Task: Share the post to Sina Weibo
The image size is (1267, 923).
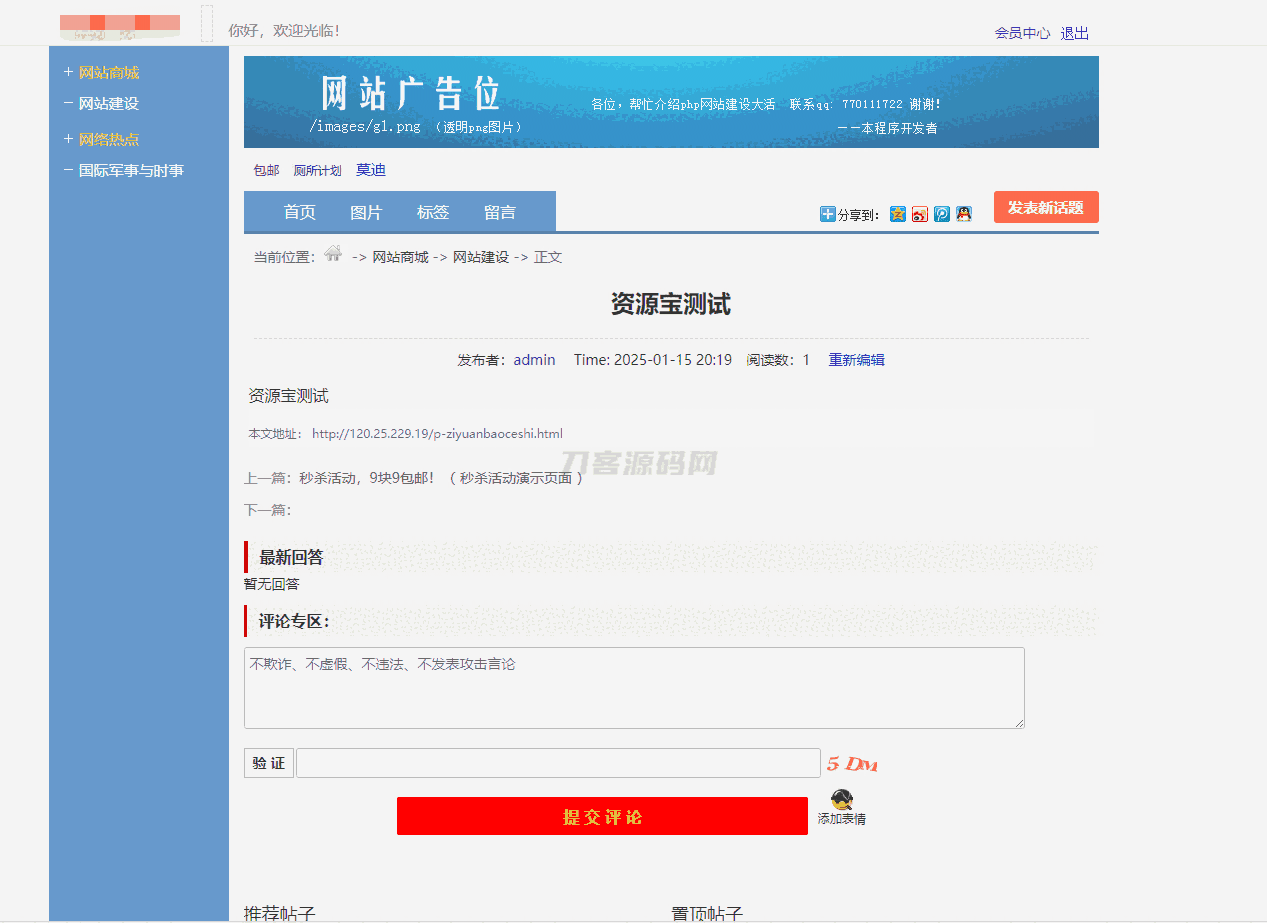Action: coord(920,214)
